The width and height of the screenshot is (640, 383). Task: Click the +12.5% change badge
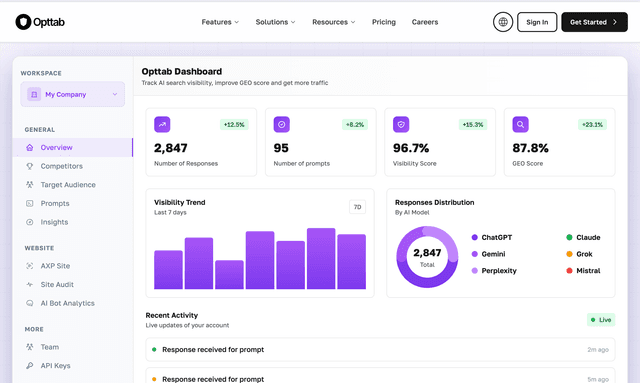coord(234,125)
